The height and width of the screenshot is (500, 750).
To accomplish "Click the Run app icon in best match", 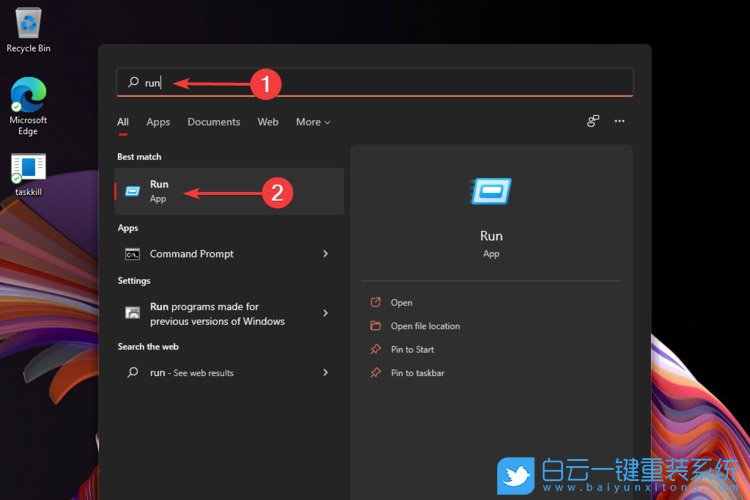I will pos(132,191).
